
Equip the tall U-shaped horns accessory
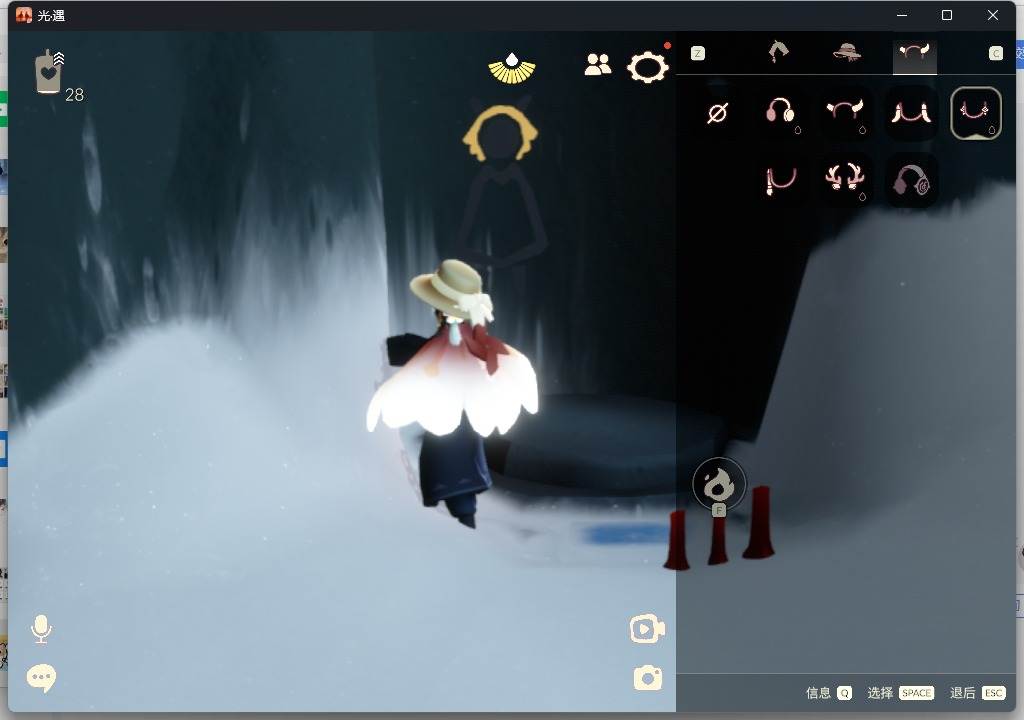click(912, 113)
